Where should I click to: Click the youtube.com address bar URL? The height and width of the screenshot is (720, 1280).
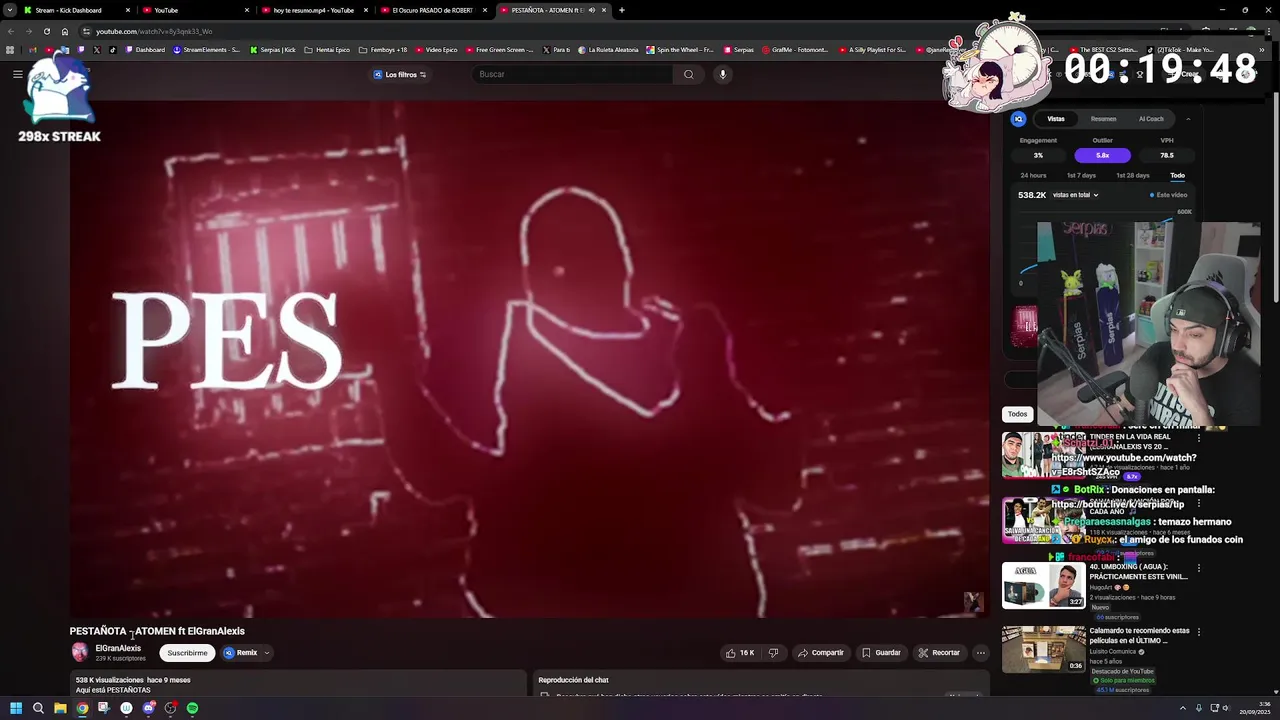154,31
